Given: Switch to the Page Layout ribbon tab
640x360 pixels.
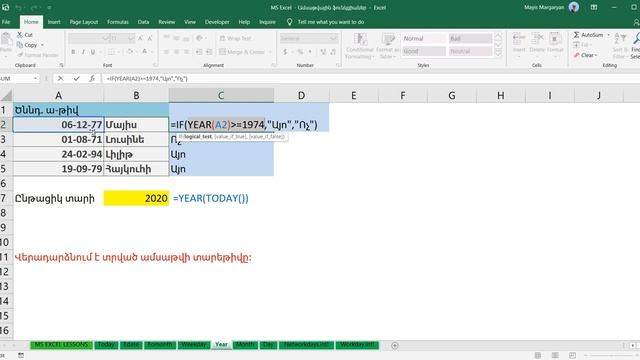Looking at the screenshot, I should tap(84, 22).
